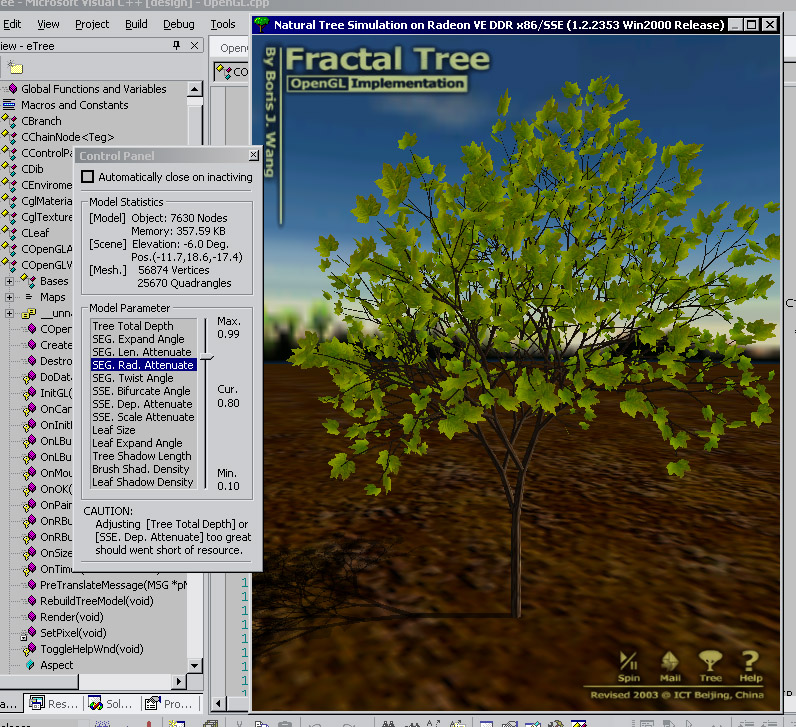Click the tree icon in simulation title bar
796x727 pixels.
pos(261,24)
